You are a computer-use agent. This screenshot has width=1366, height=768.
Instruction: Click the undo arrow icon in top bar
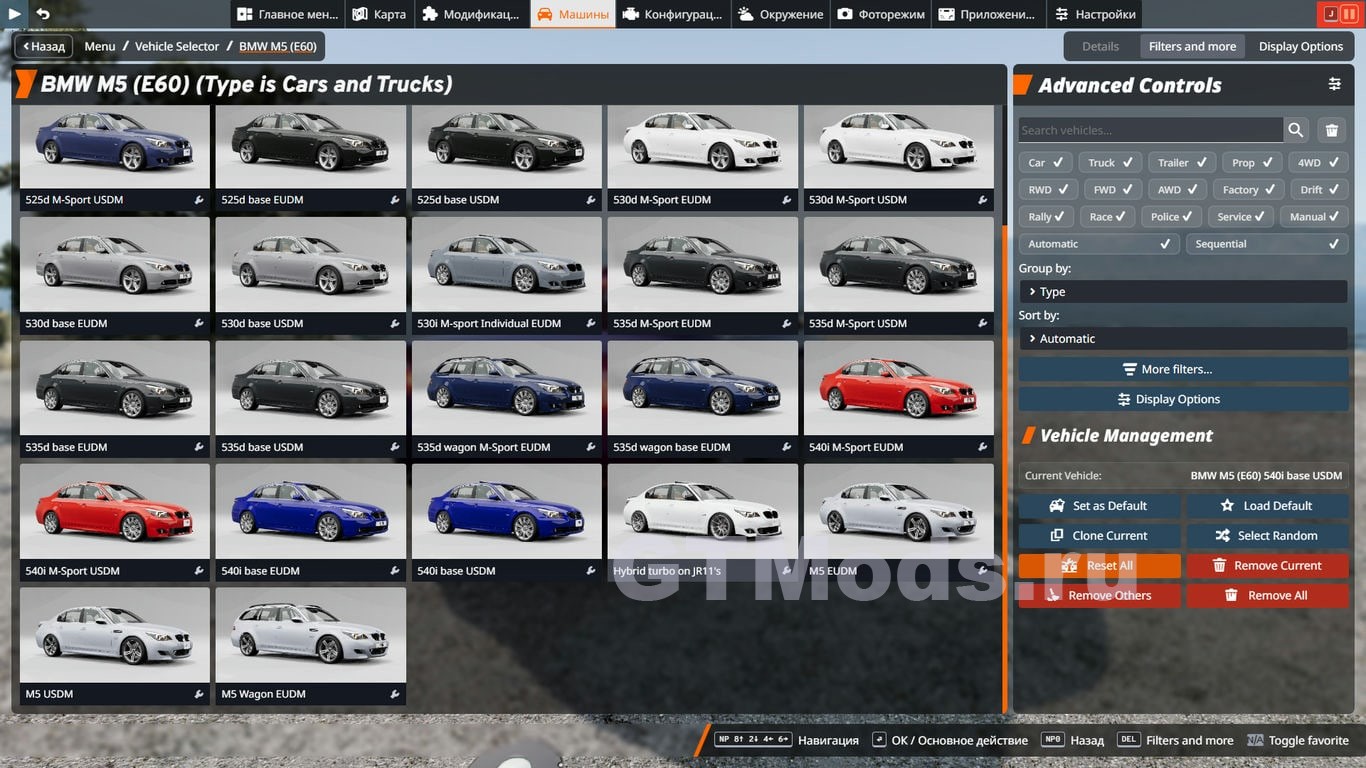pyautogui.click(x=43, y=14)
